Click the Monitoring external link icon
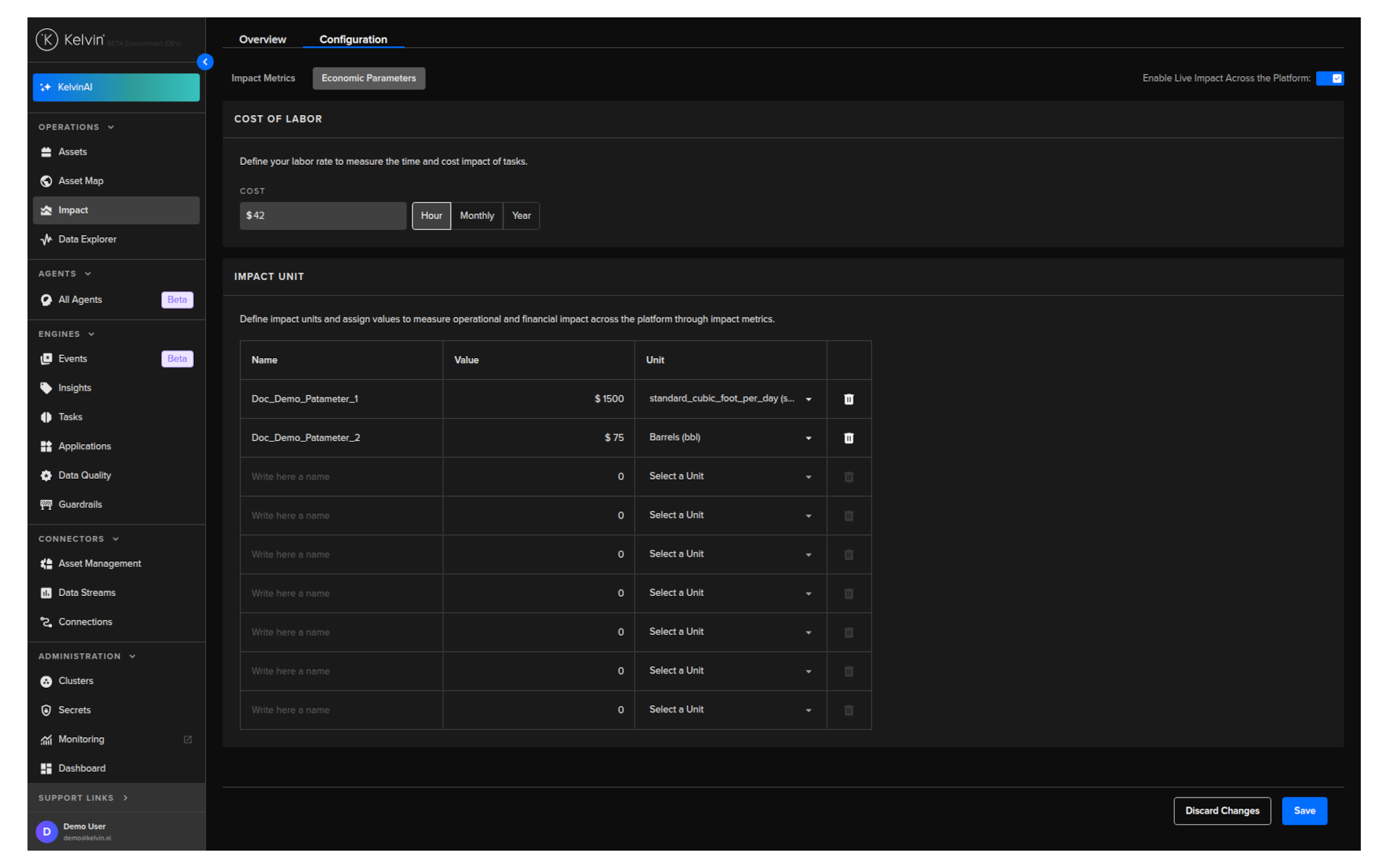The image size is (1389, 868). point(188,739)
